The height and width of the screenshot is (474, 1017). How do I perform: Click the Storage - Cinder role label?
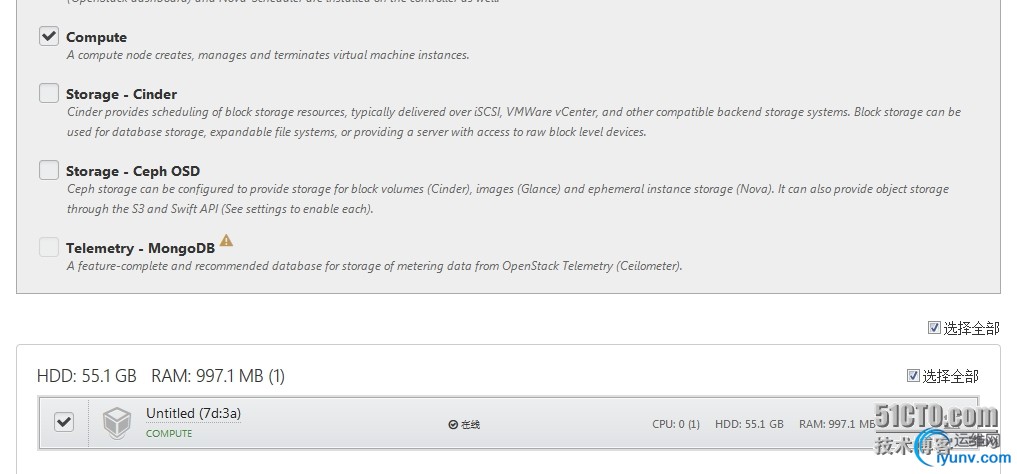(121, 94)
